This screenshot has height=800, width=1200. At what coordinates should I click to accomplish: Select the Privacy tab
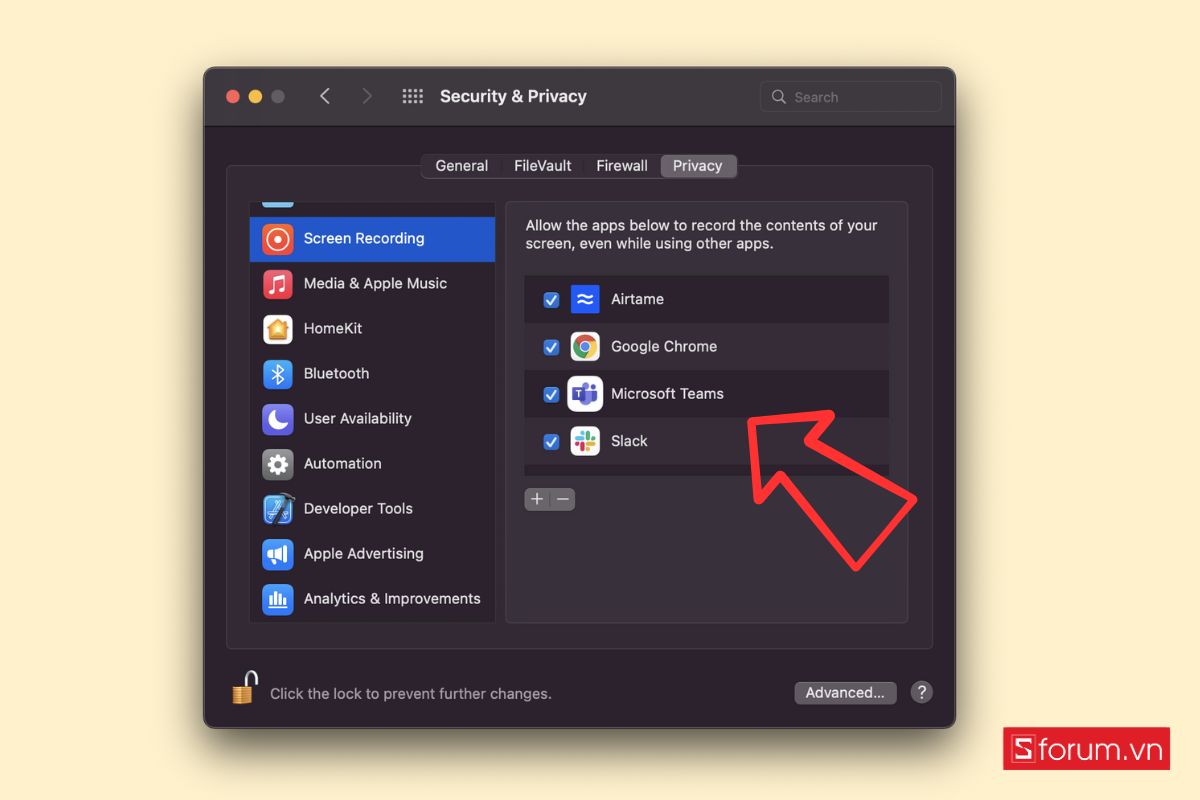click(x=698, y=166)
